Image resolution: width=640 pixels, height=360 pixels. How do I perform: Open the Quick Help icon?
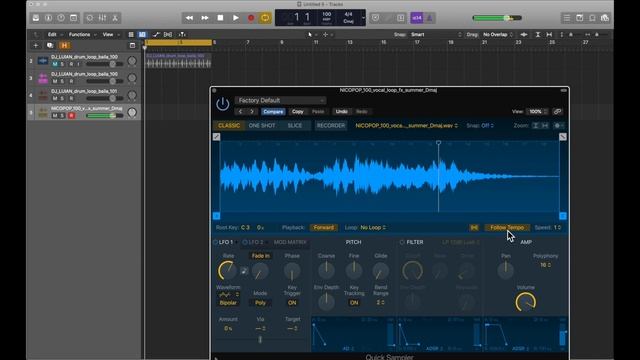[x=61, y=18]
